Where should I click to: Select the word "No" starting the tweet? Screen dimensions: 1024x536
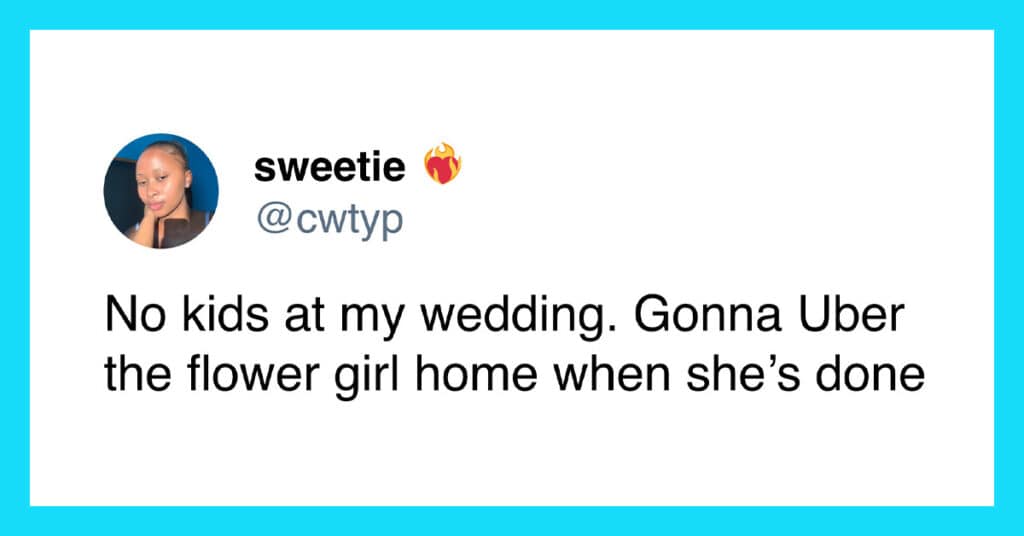tap(135, 315)
